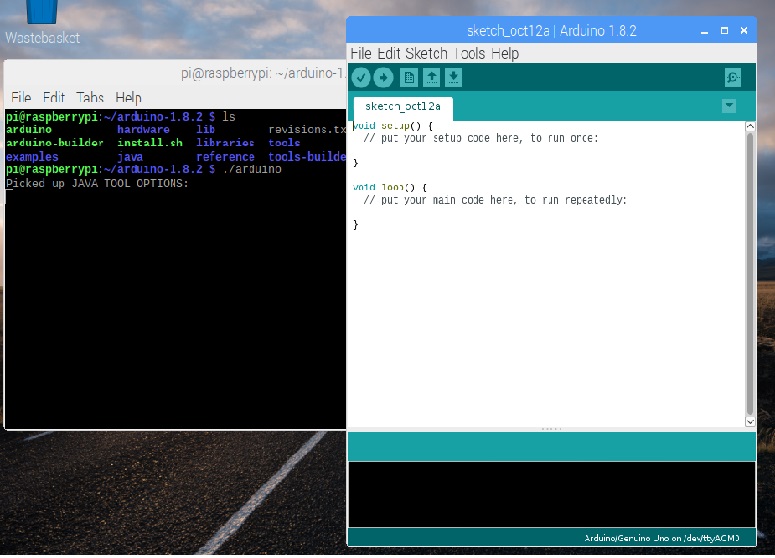Open the Serial Monitor magnifier icon
The height and width of the screenshot is (558, 775).
[x=732, y=78]
